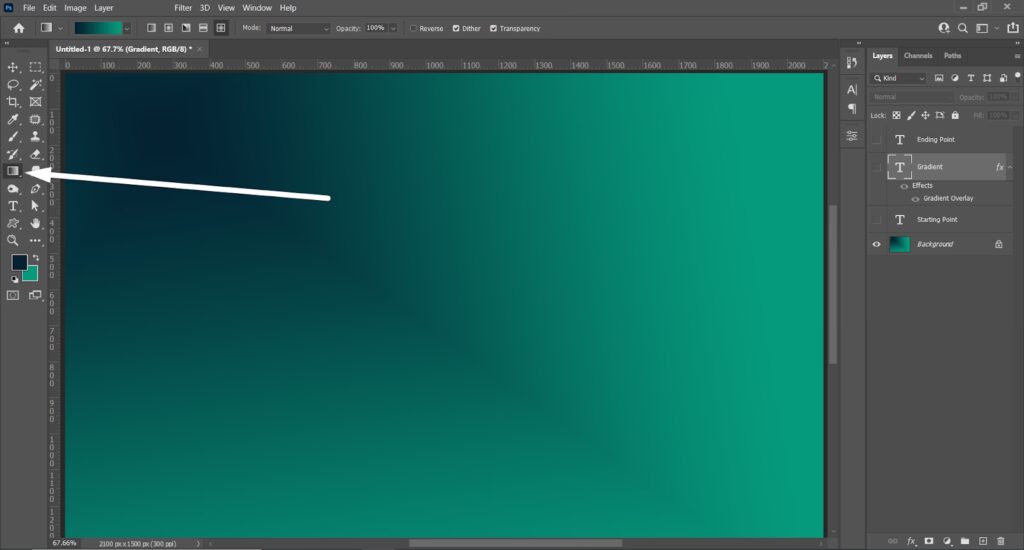
Task: Collapse the Gradient layer effects list
Action: [1010, 167]
